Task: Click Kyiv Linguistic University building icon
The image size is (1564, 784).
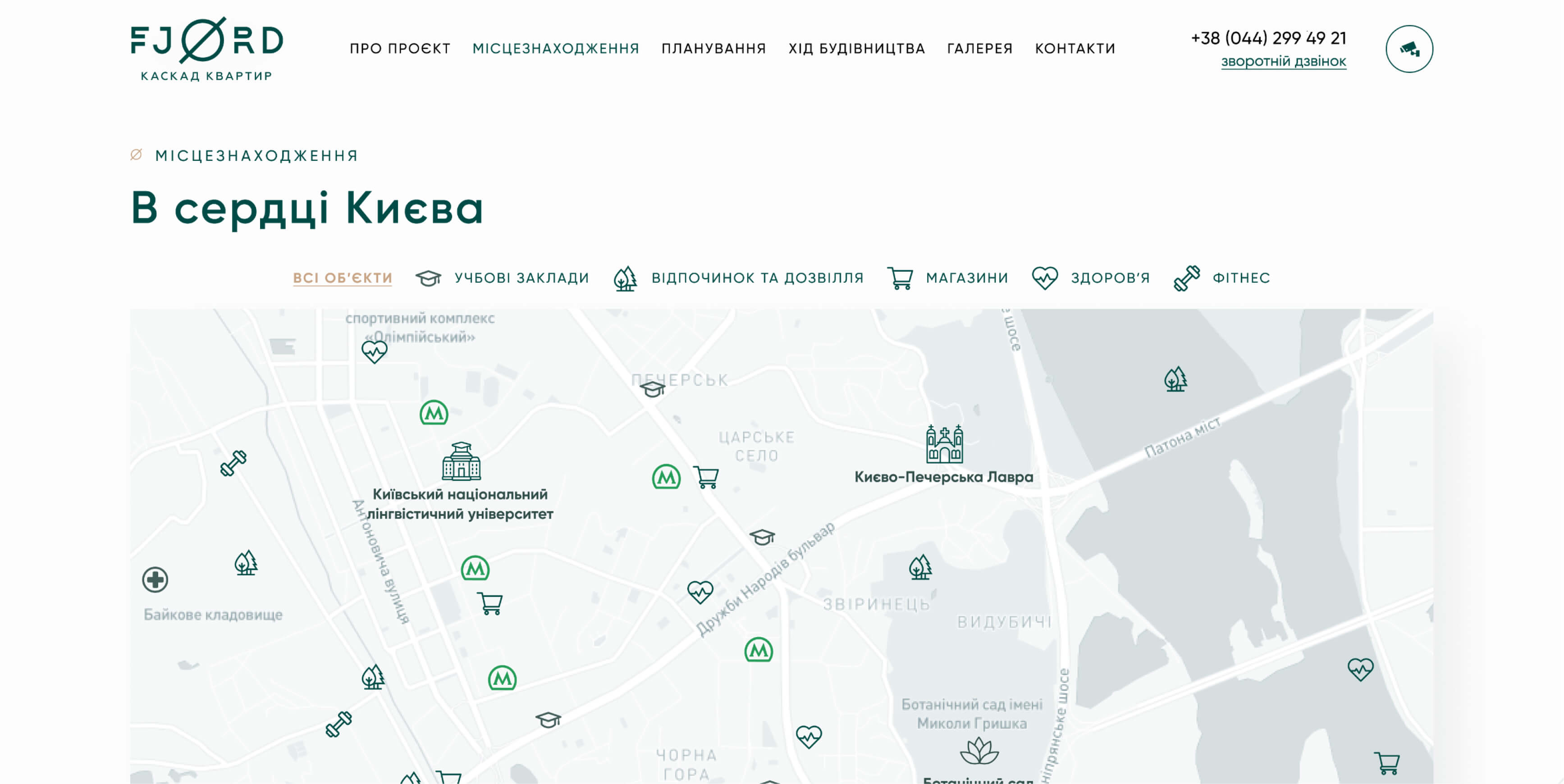Action: (461, 462)
